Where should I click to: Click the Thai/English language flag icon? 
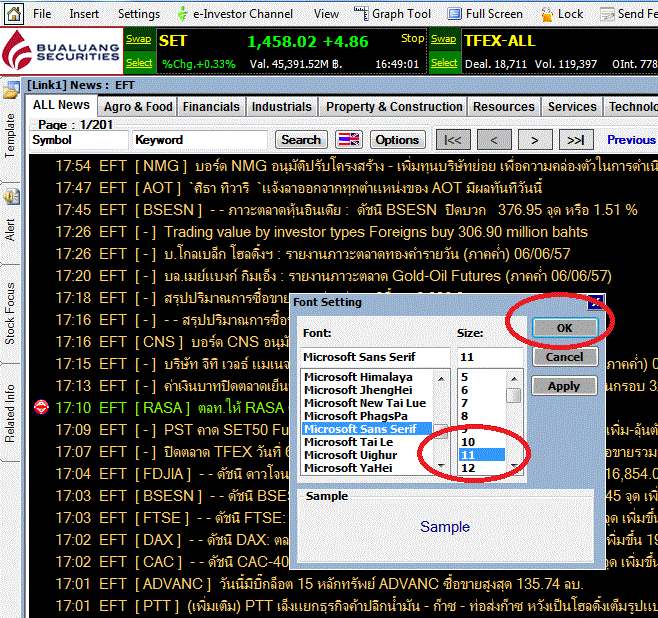pos(349,140)
